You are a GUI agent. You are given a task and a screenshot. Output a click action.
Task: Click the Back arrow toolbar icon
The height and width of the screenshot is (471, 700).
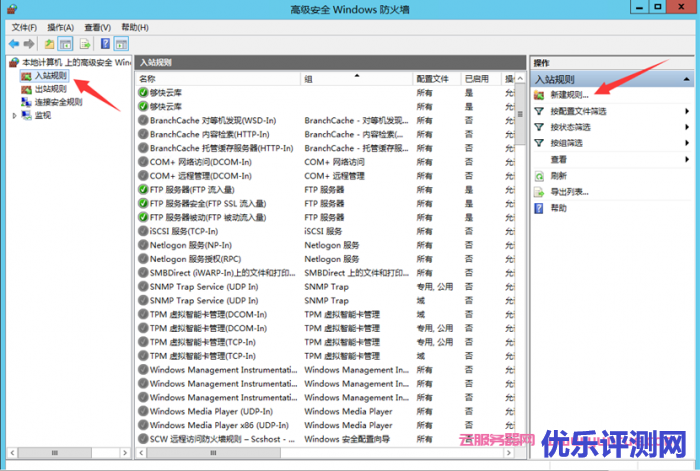pyautogui.click(x=14, y=44)
